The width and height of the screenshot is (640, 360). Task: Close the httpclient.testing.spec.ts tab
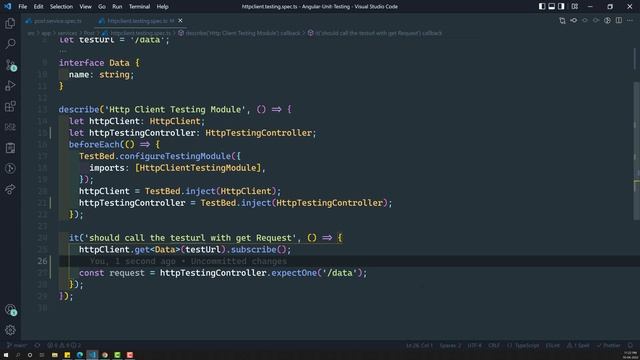pos(180,20)
